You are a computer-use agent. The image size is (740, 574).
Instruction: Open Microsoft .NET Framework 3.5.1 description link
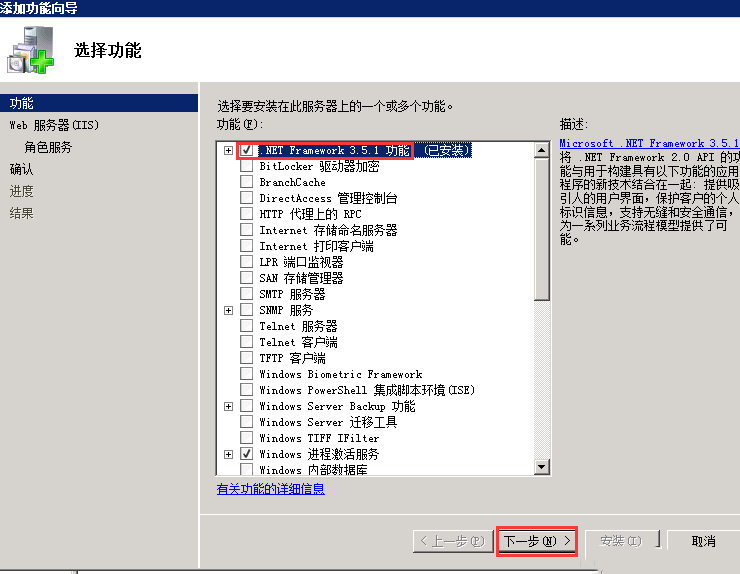click(649, 143)
